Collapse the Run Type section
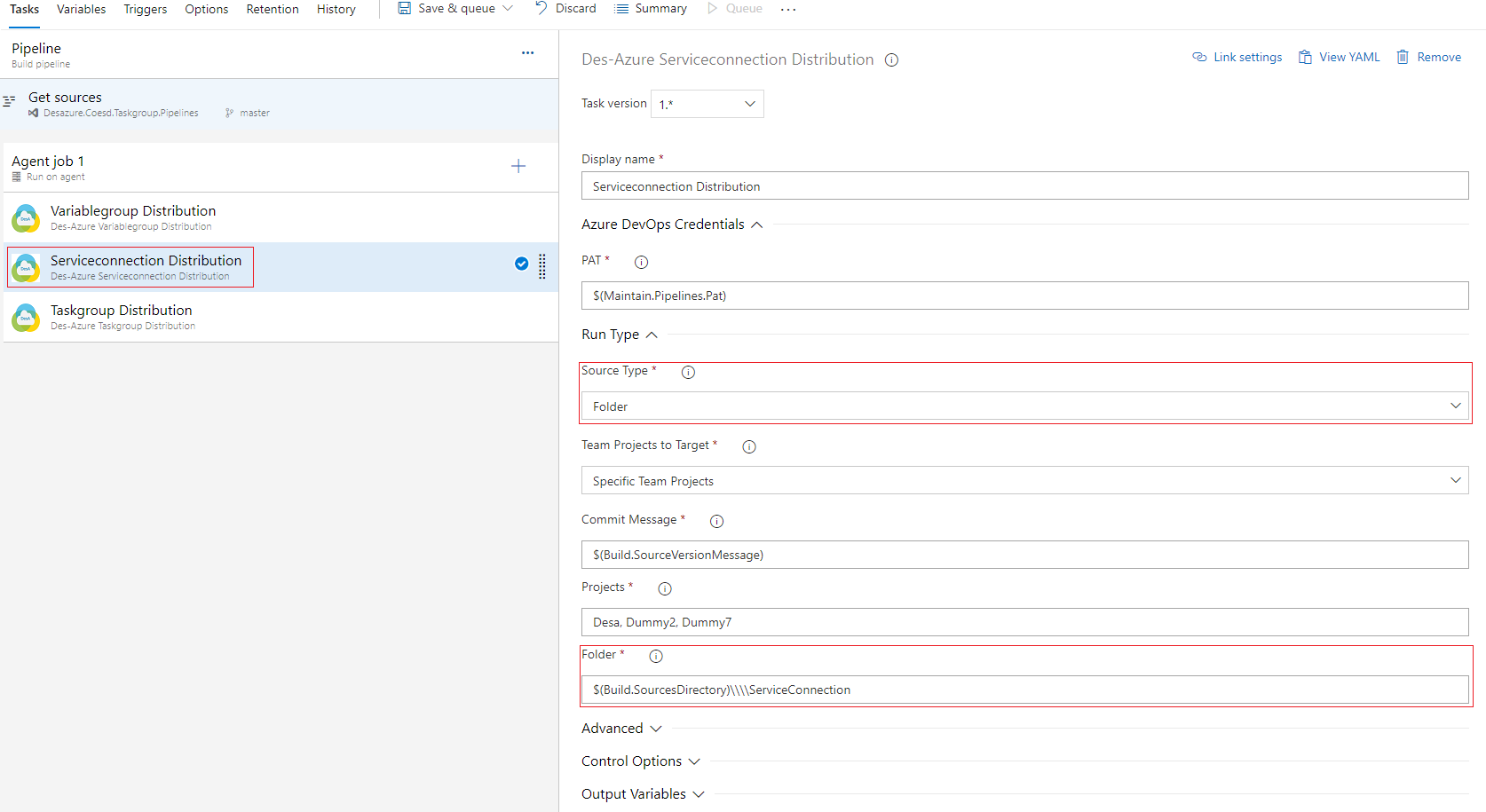1486x812 pixels. [x=620, y=335]
